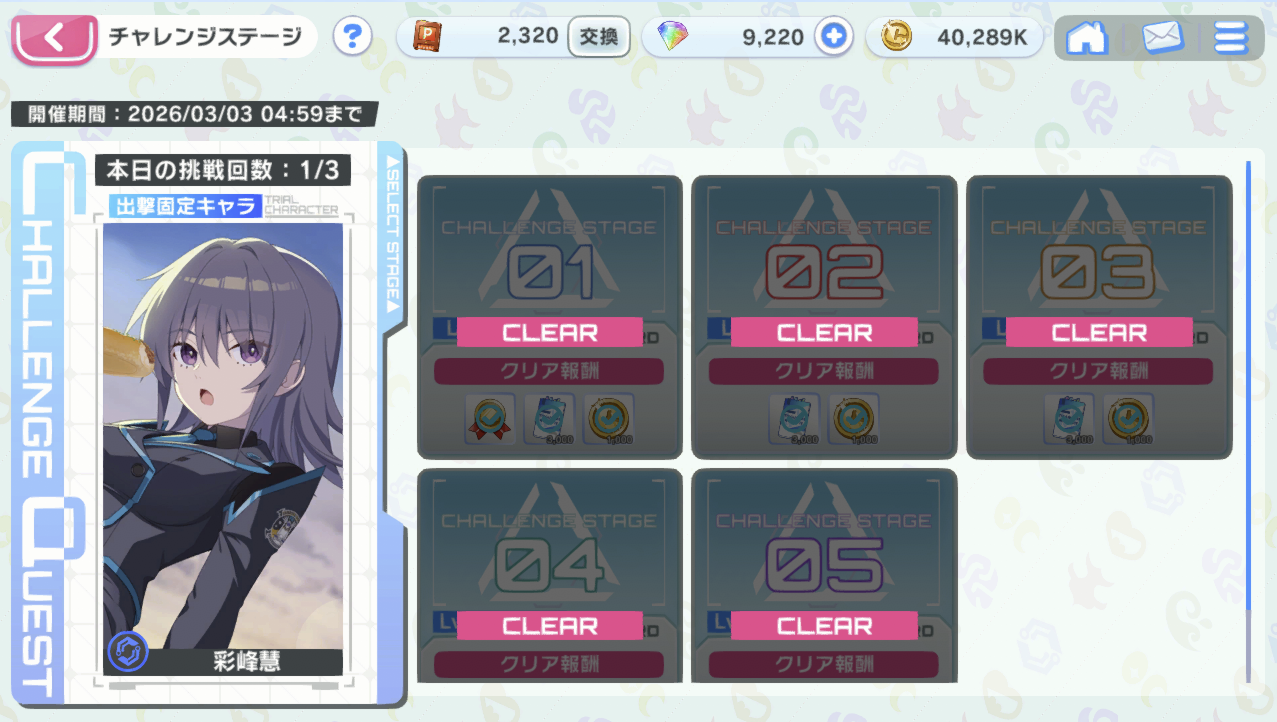Tap the gold coin currency icon
This screenshot has width=1277, height=722.
click(x=897, y=37)
